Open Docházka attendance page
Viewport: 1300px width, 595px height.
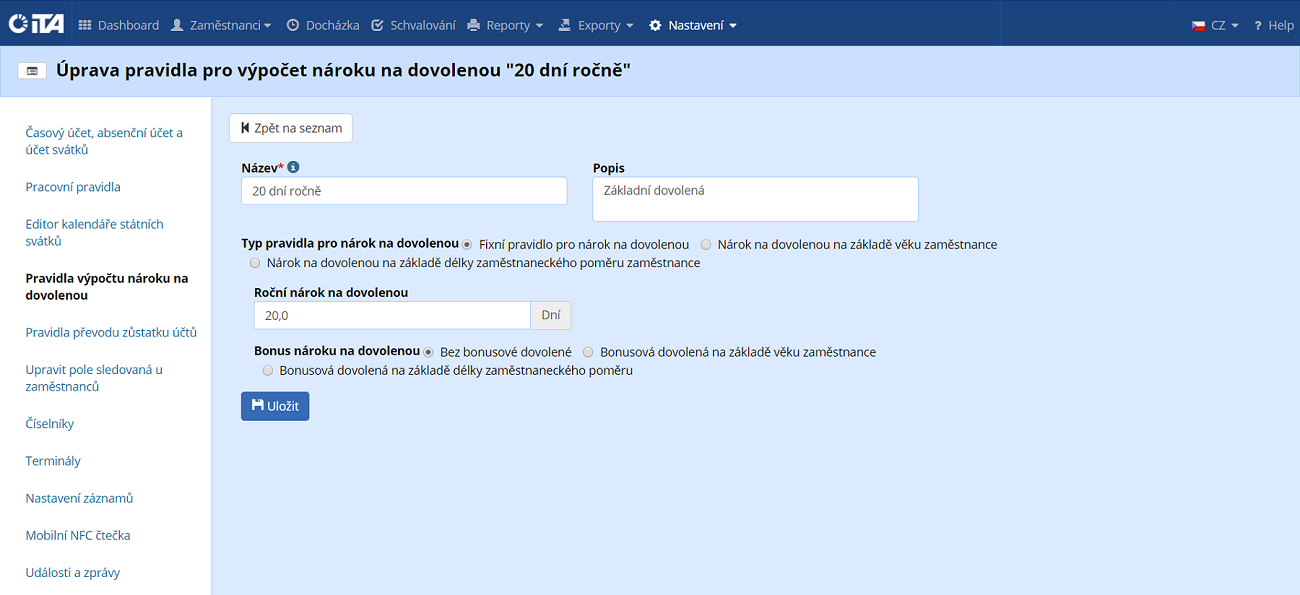[322, 25]
